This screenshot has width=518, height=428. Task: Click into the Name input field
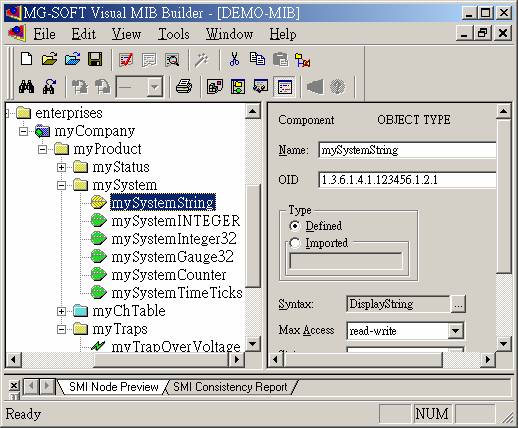pyautogui.click(x=407, y=150)
